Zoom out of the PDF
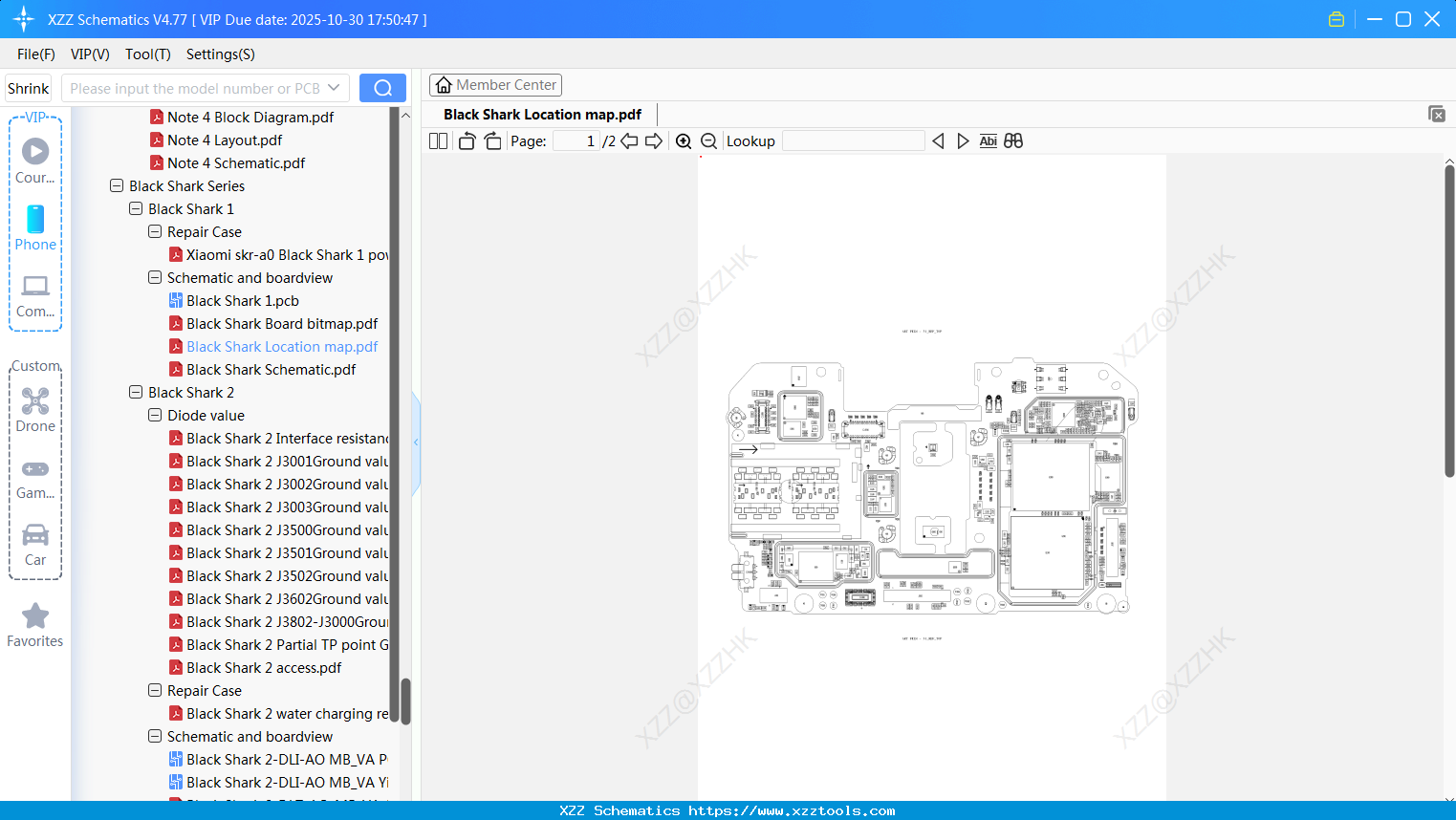The height and width of the screenshot is (820, 1456). [x=709, y=141]
